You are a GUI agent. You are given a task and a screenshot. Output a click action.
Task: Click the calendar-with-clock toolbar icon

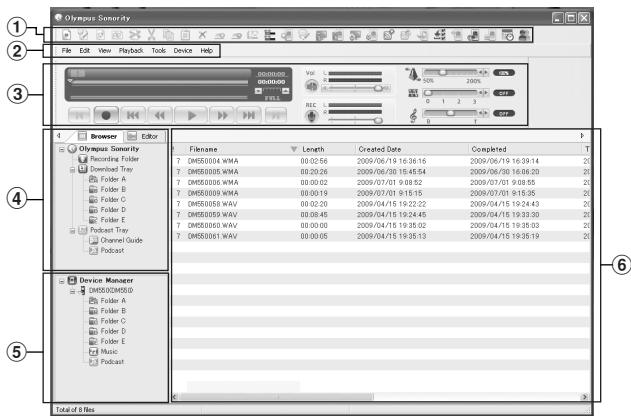507,35
